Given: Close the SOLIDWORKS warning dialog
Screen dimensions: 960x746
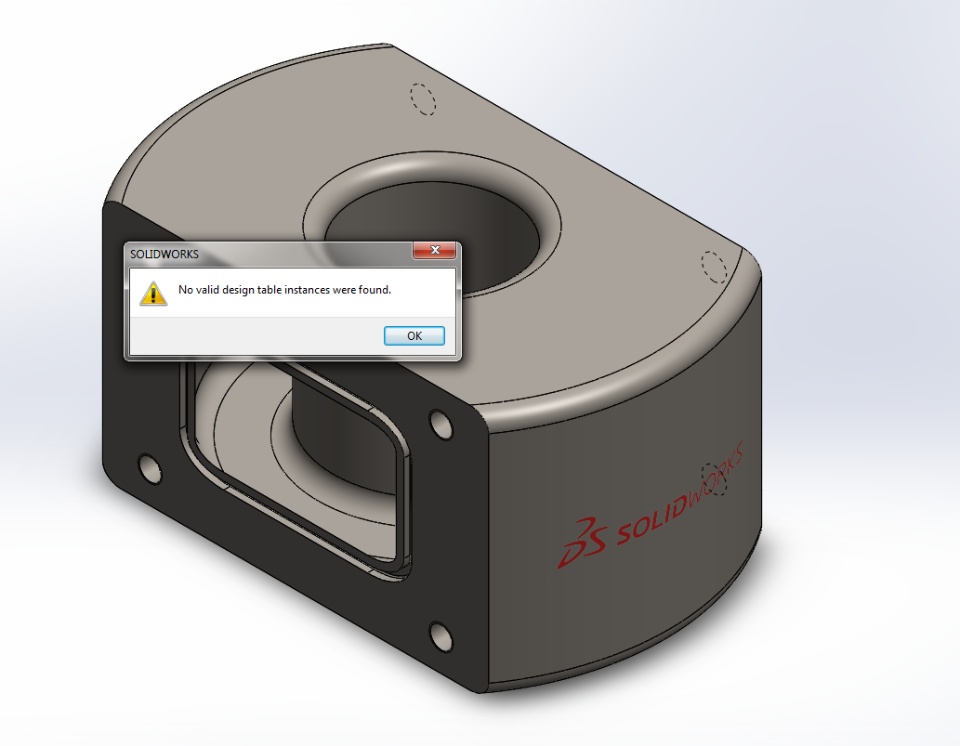Looking at the screenshot, I should click(435, 250).
